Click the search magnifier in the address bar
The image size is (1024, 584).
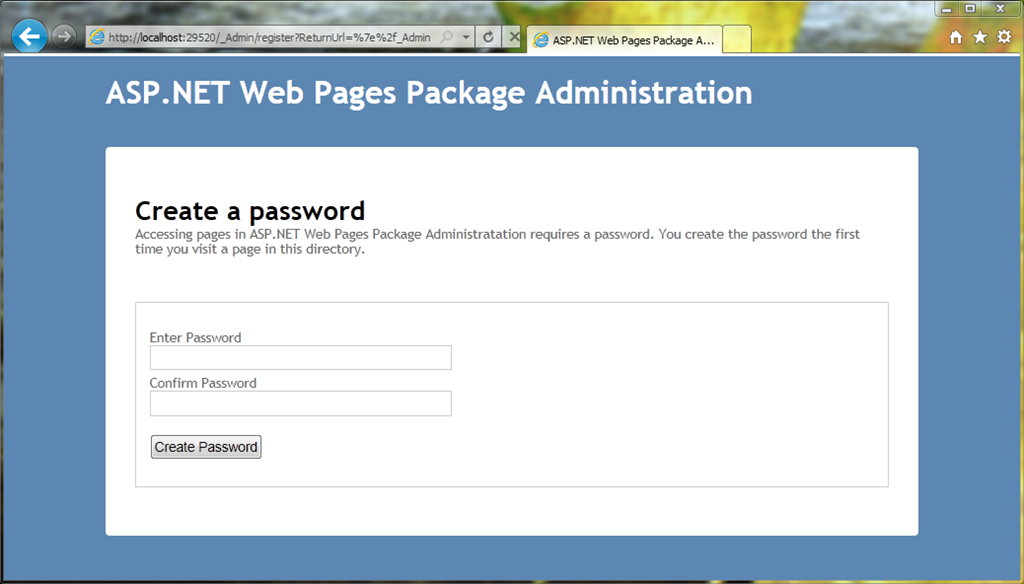pos(447,37)
